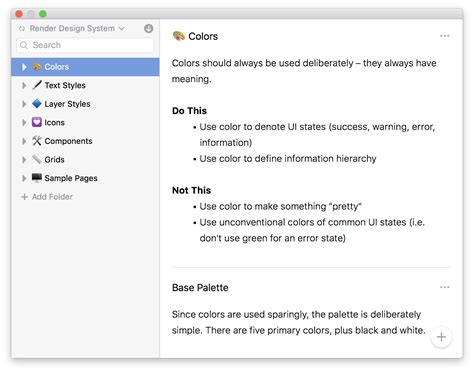Click the green zoom window button
474x372 pixels.
pyautogui.click(x=43, y=14)
